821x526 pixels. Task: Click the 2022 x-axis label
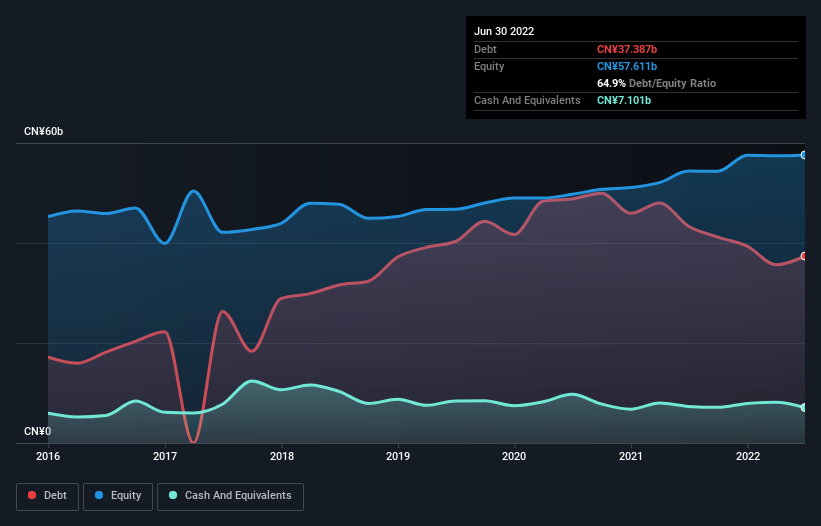[748, 456]
